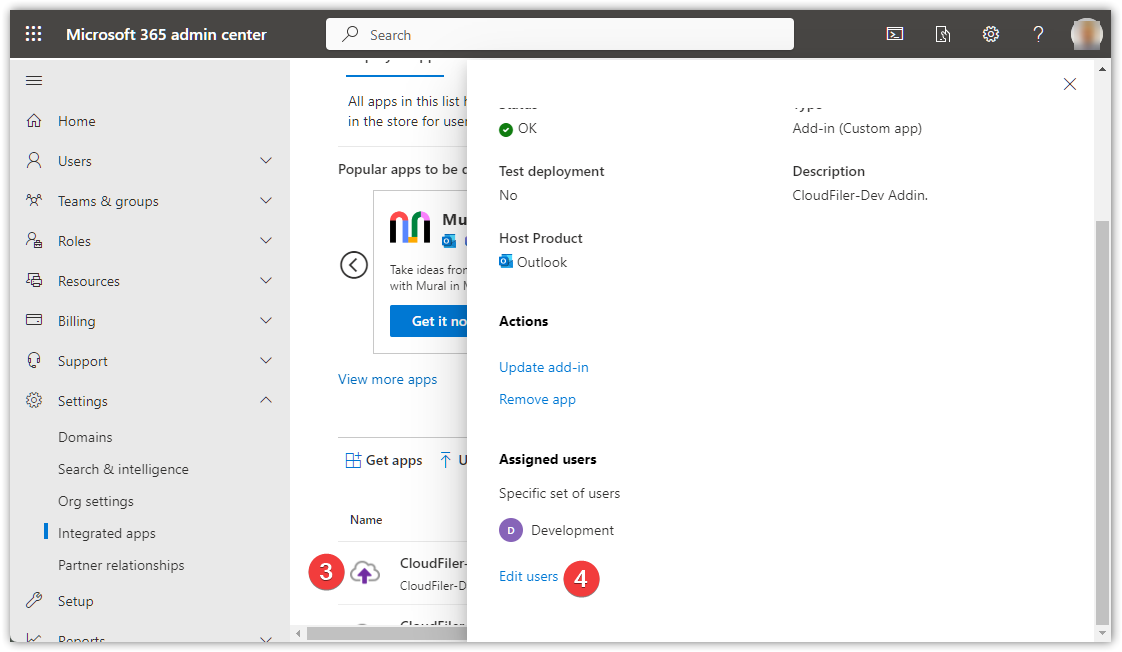Expand the Resources chevron
This screenshot has height=652, width=1122.
[x=265, y=281]
